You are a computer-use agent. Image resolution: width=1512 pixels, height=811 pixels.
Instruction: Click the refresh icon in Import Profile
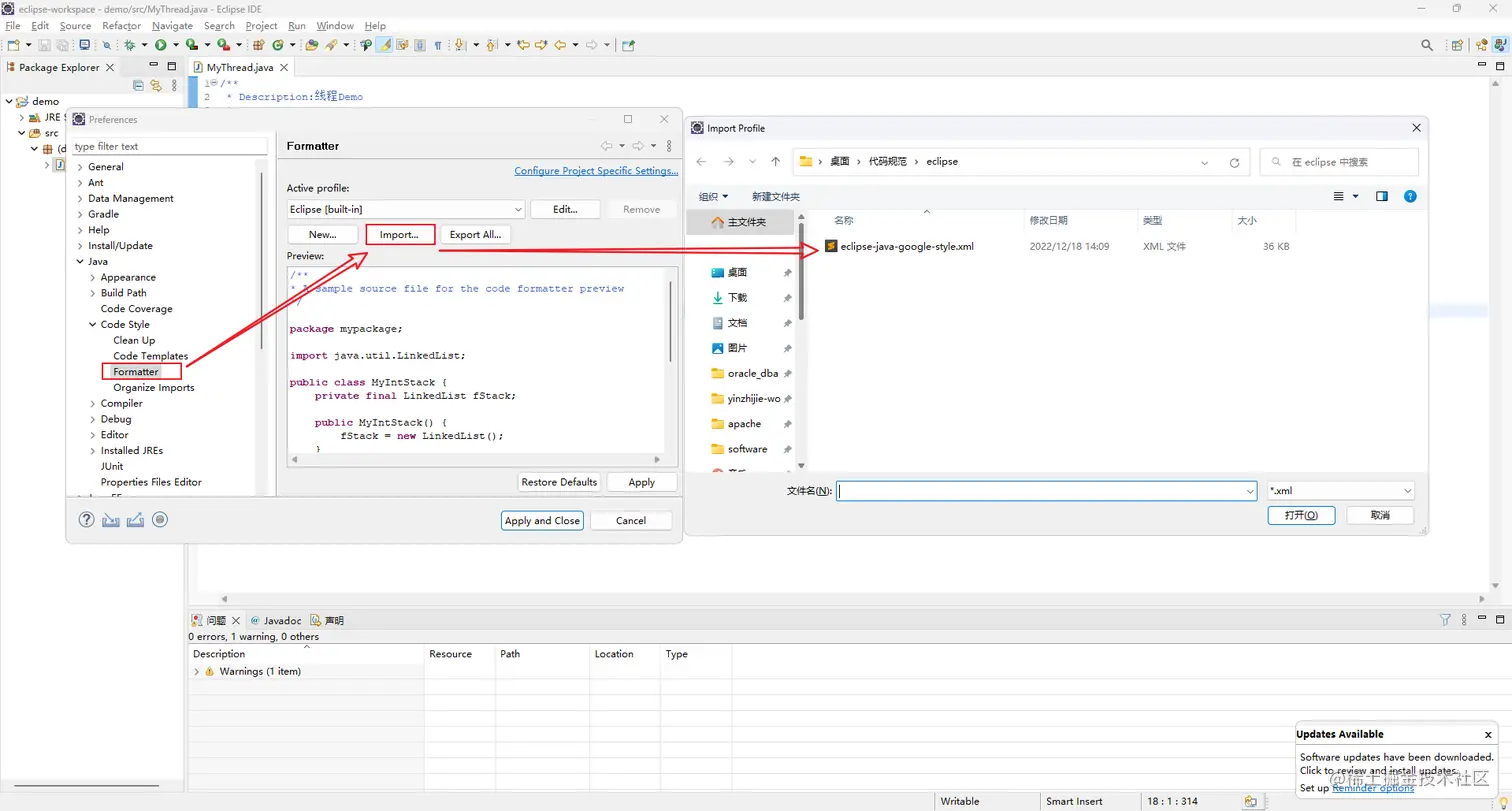click(1234, 162)
